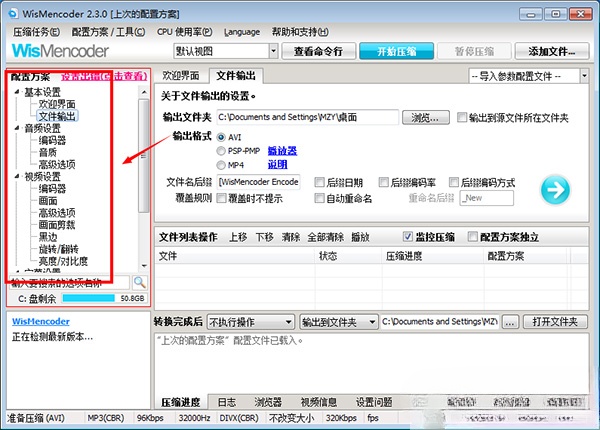
Task: Click the 压缩进度 column header
Action: coord(433,256)
